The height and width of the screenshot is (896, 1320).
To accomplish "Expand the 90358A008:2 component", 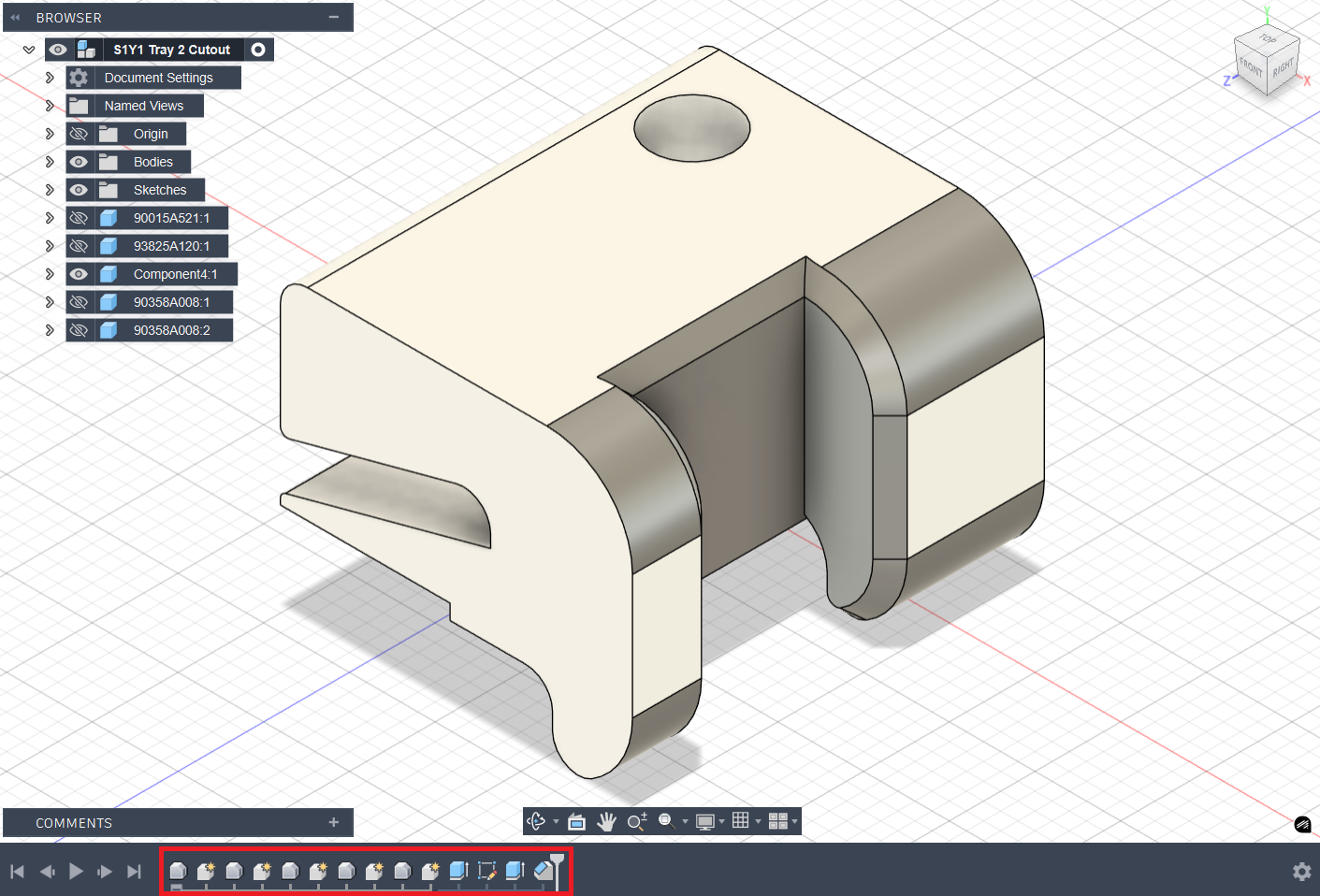I will click(50, 330).
